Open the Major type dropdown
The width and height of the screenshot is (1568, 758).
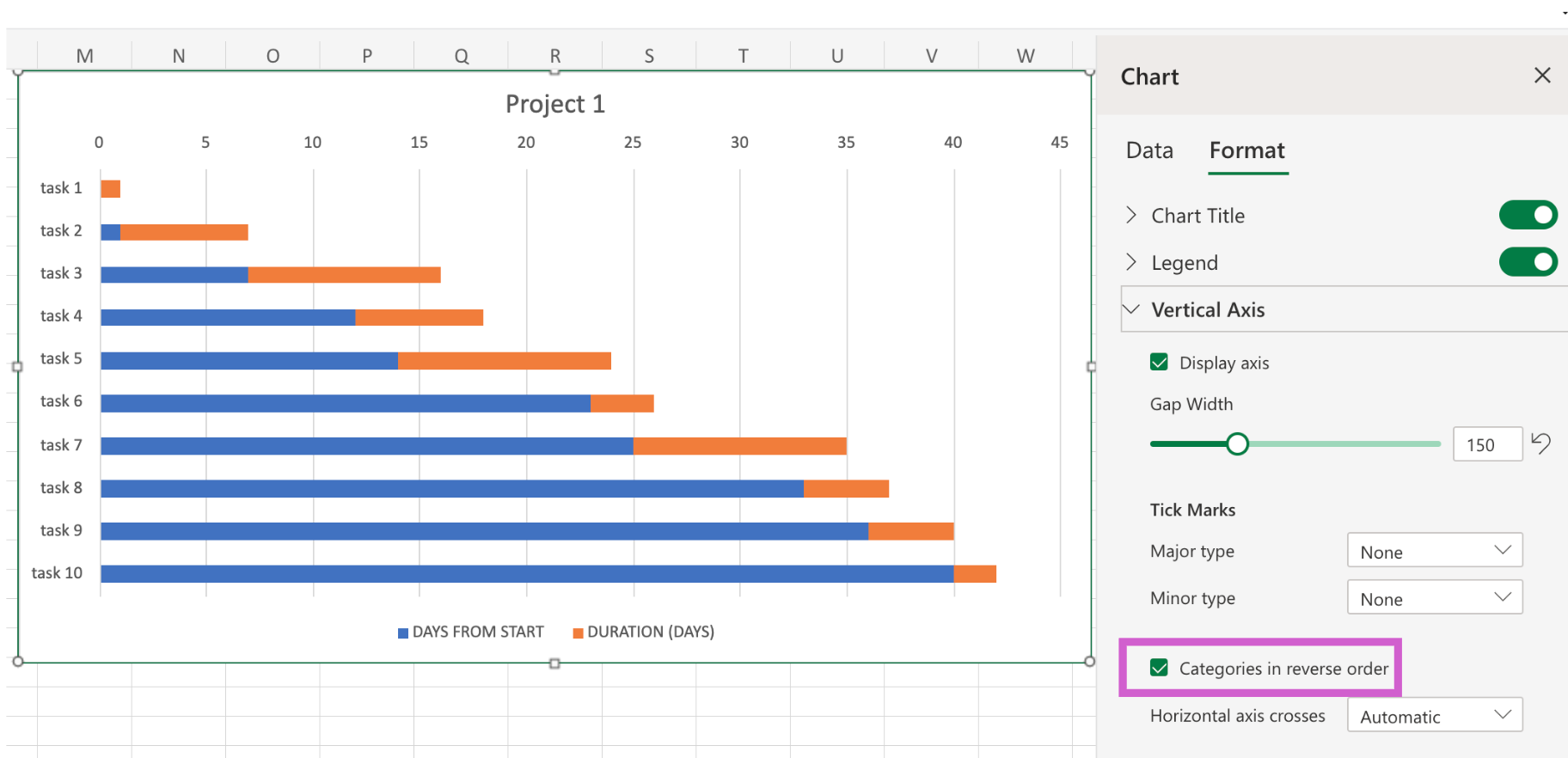point(1434,551)
